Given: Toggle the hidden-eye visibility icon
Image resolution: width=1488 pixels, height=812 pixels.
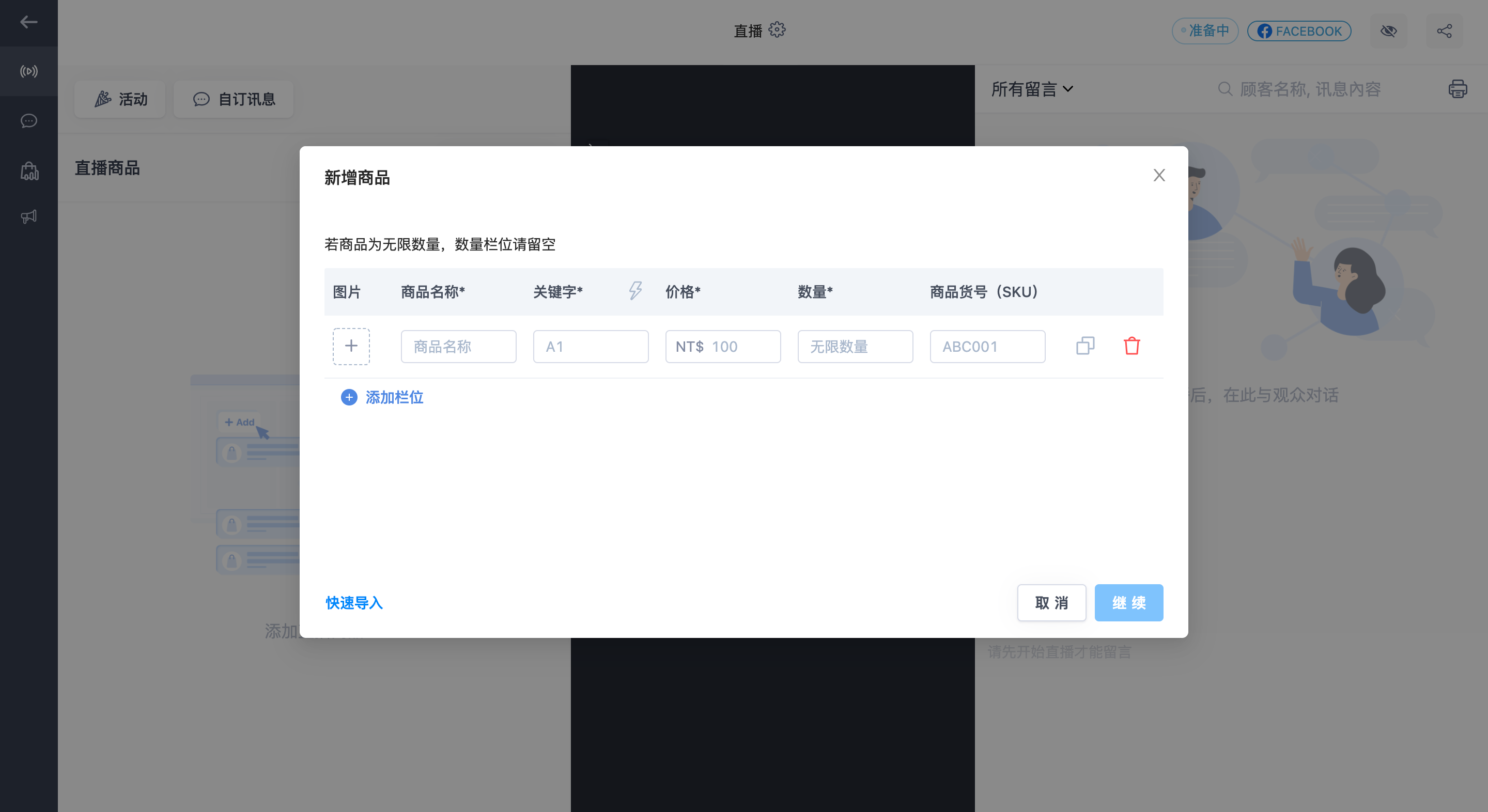Looking at the screenshot, I should click(1389, 31).
